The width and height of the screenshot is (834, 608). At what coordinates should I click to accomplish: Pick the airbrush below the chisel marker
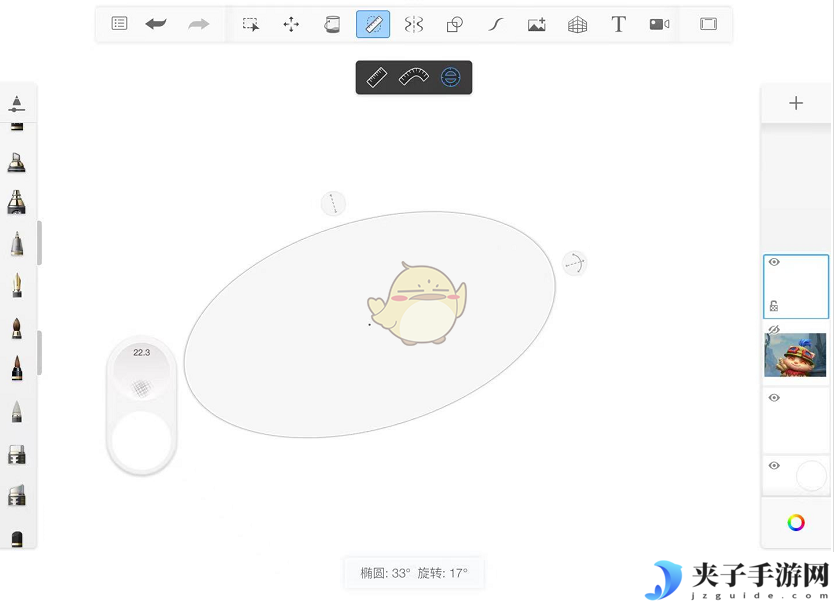[16, 202]
